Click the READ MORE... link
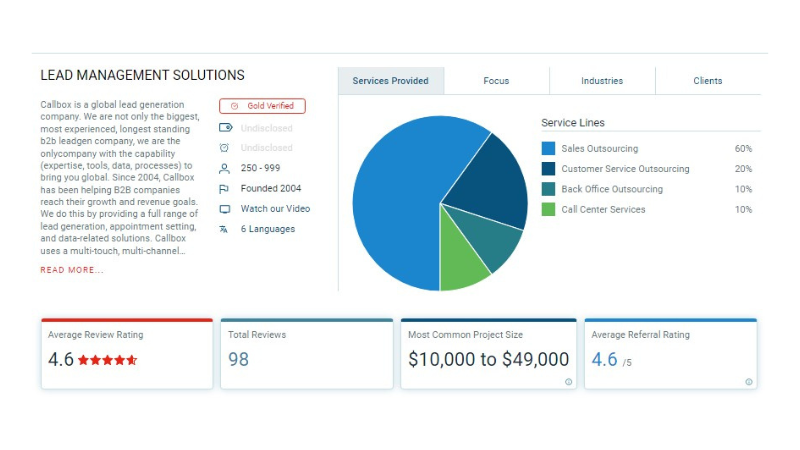The image size is (800, 450). click(72, 270)
